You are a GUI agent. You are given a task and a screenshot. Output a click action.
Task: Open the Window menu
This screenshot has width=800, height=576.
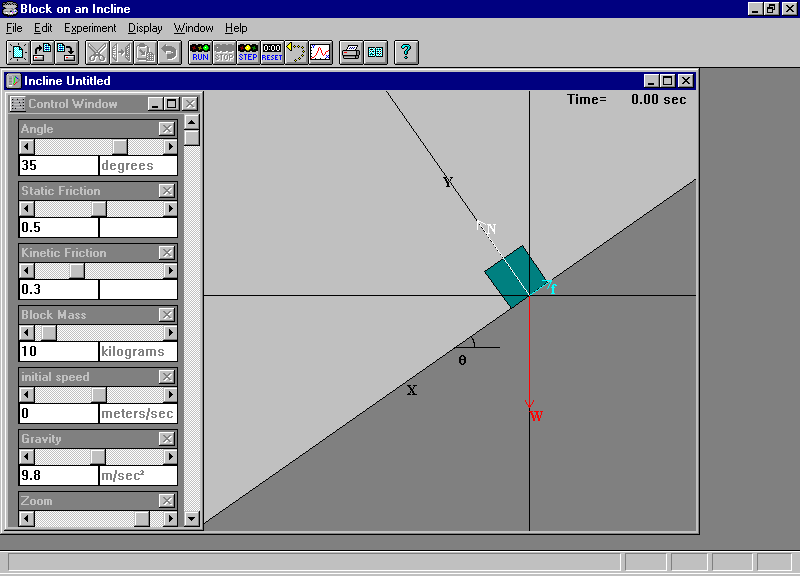[x=193, y=28]
